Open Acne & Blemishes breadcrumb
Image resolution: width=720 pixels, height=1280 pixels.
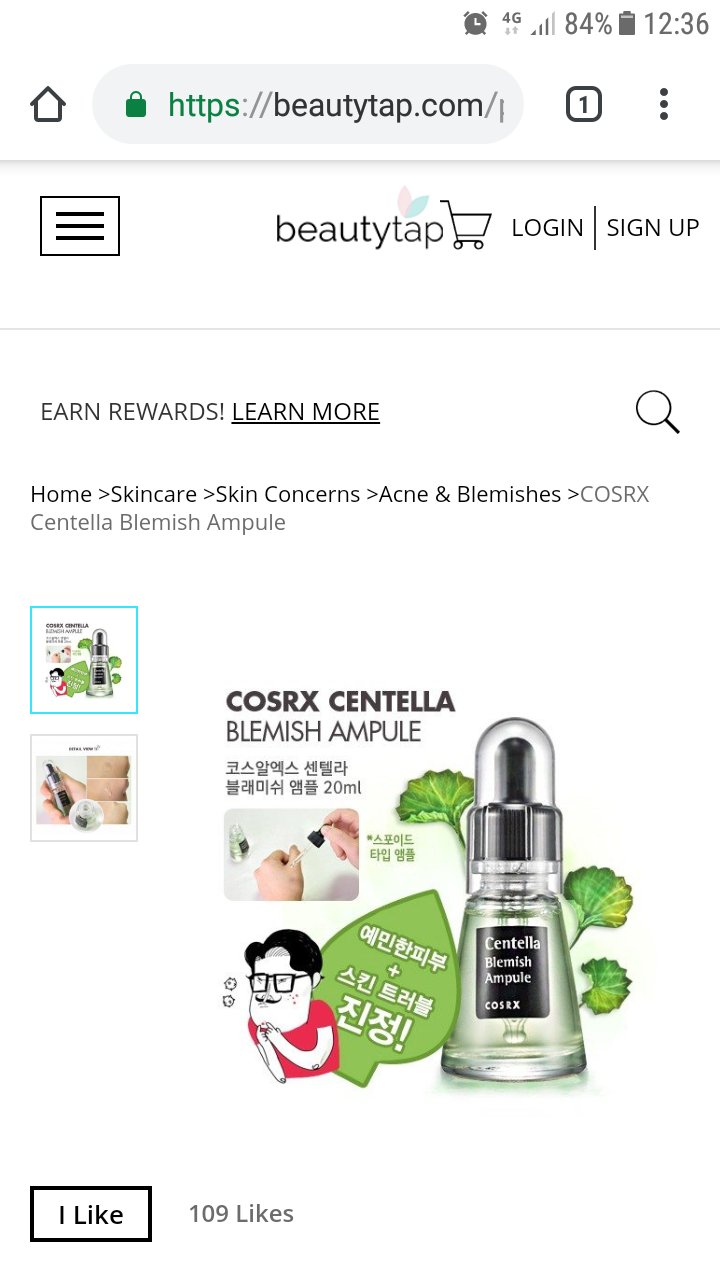[x=470, y=494]
